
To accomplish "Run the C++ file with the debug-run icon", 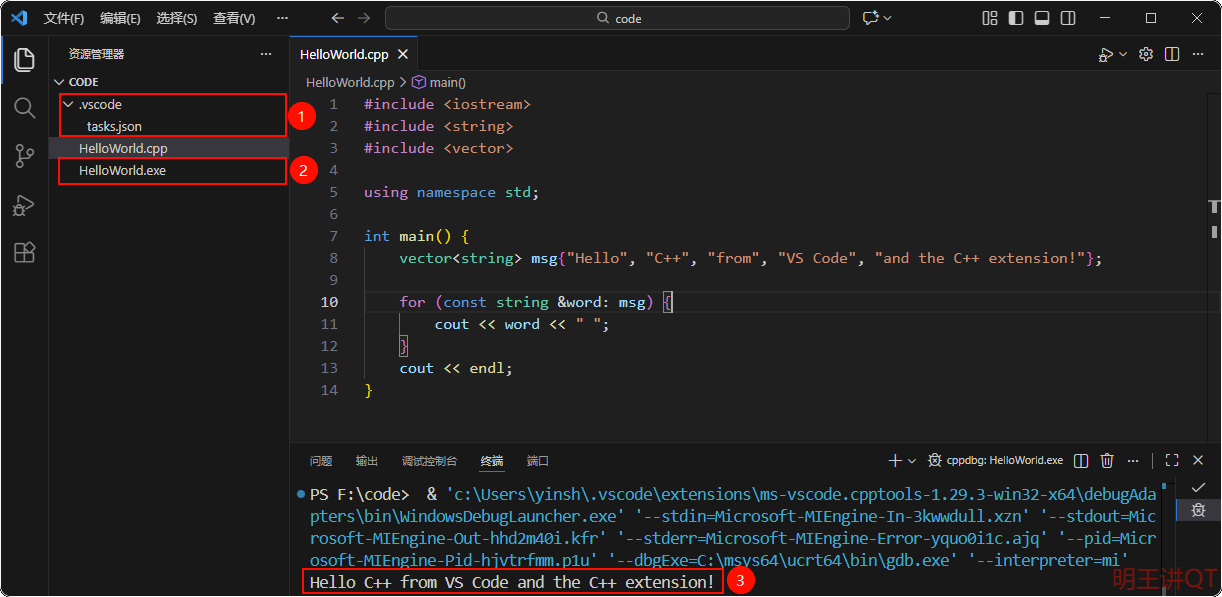I will click(1106, 54).
